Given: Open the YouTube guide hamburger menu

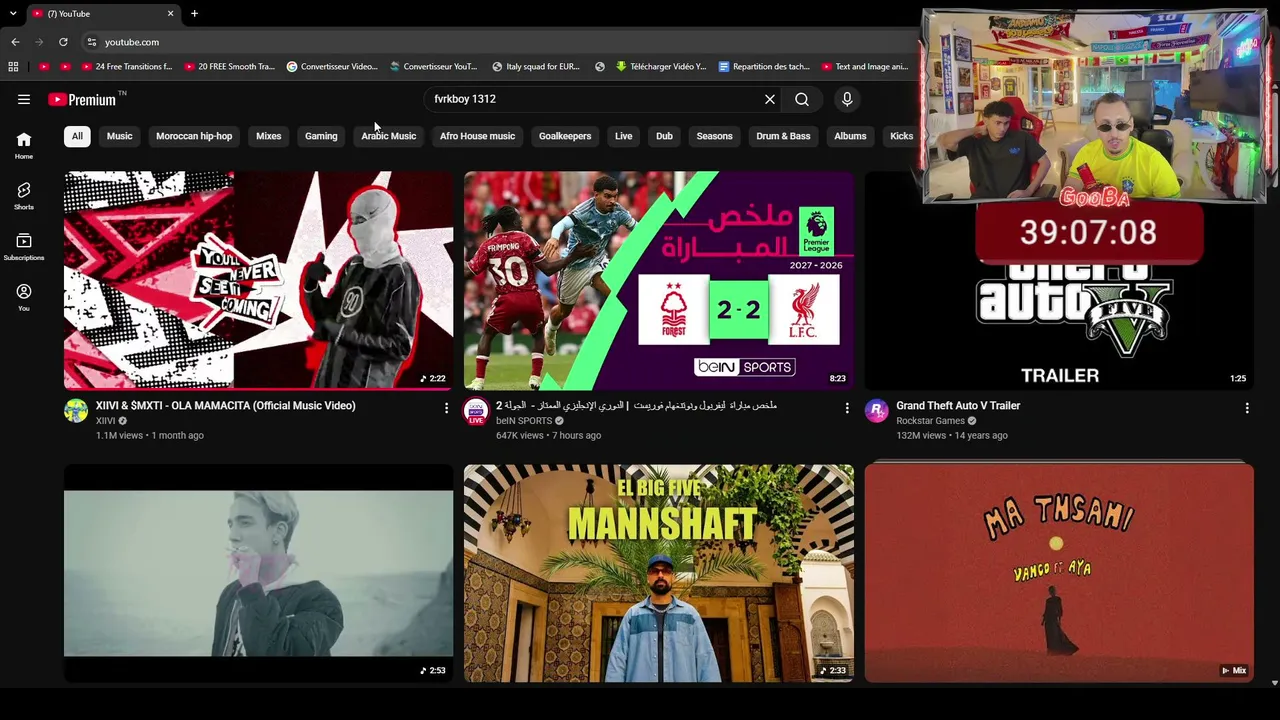Looking at the screenshot, I should 24,99.
